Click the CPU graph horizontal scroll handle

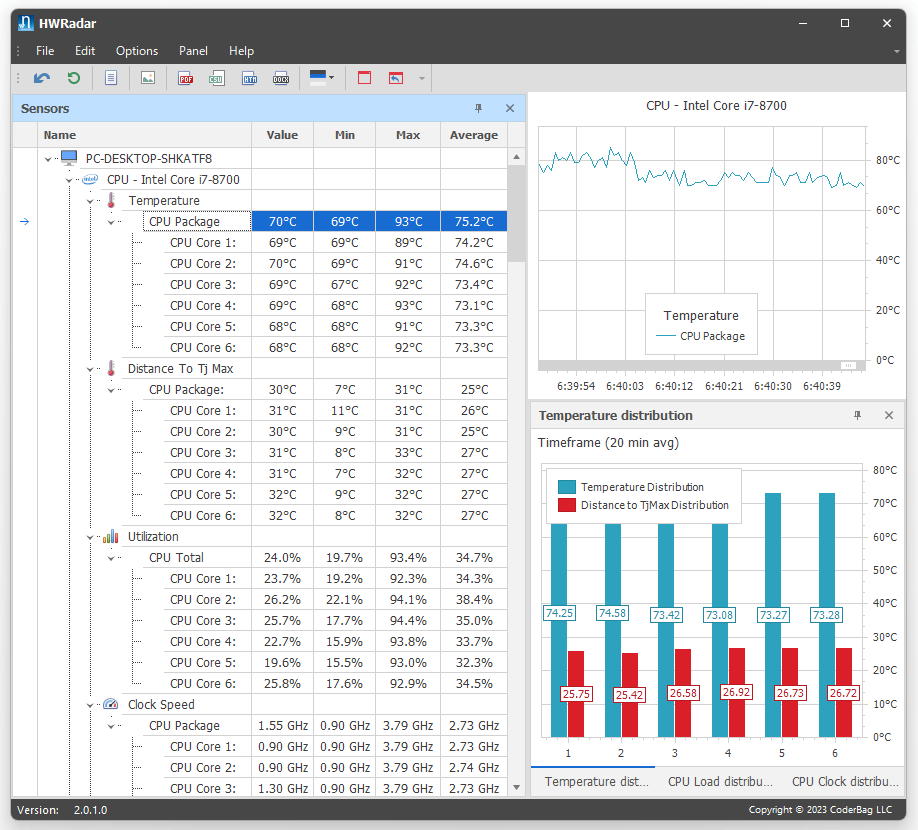point(848,365)
